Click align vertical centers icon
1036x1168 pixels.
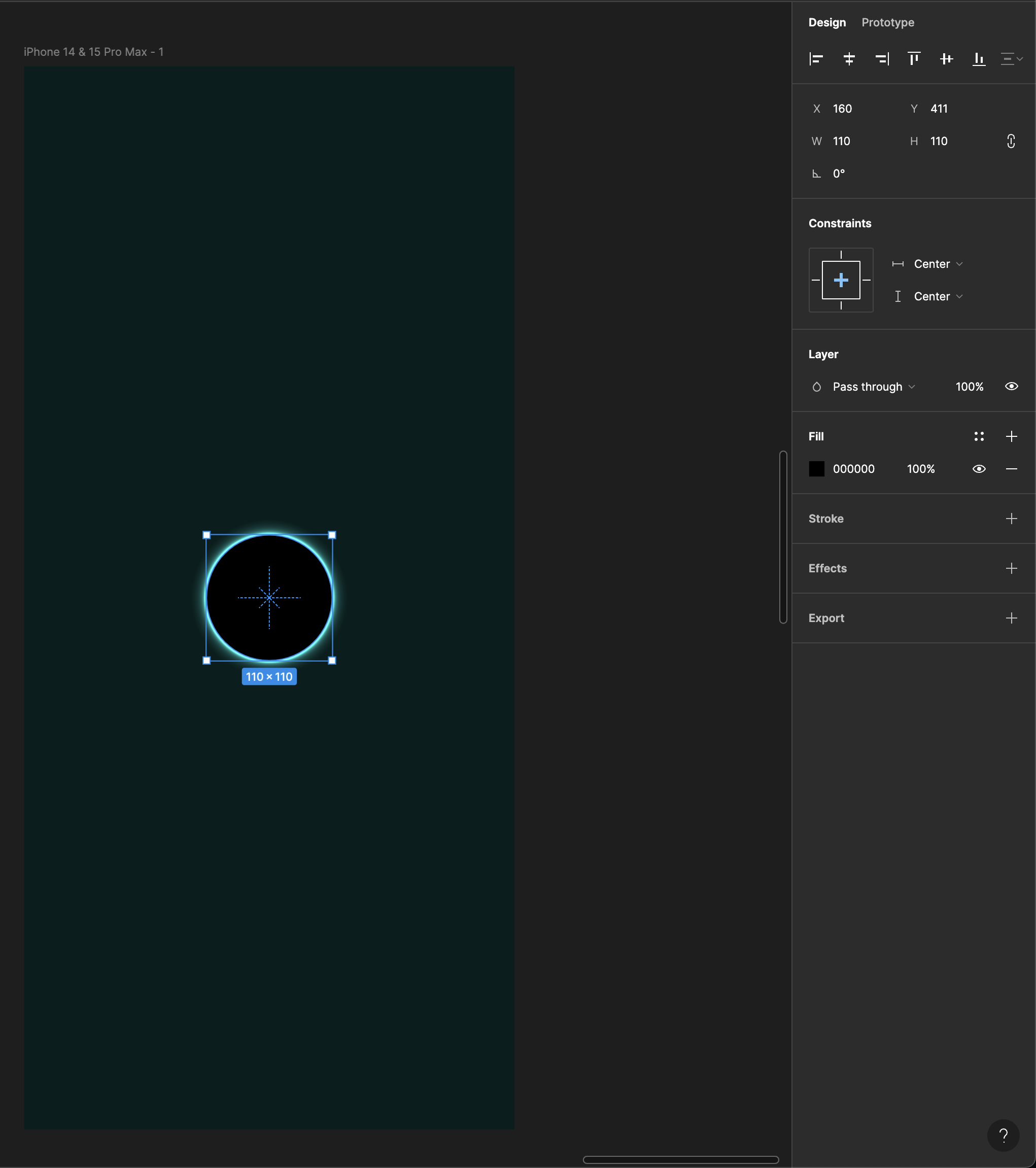pos(946,59)
